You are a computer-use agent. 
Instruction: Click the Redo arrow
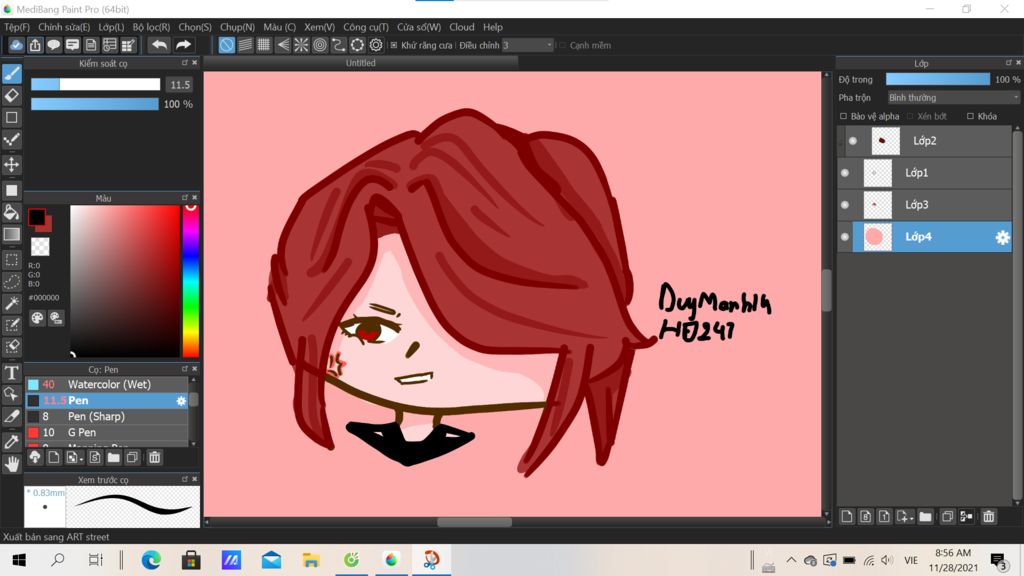point(184,45)
